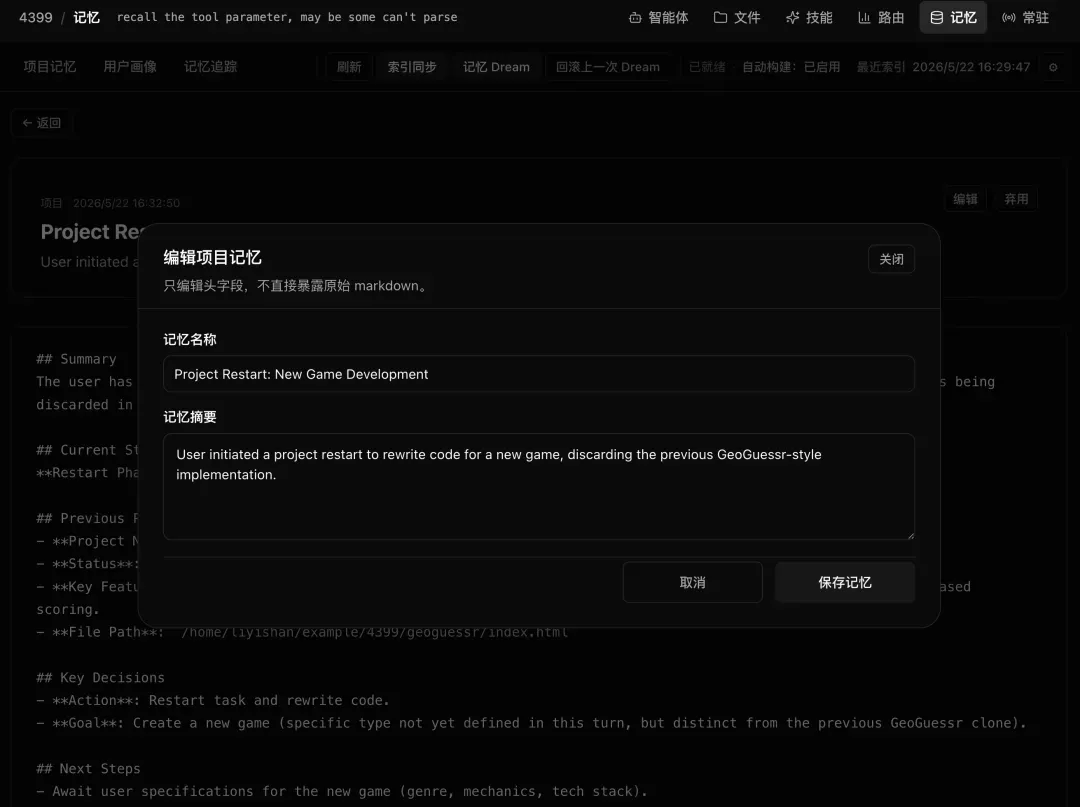Select the 记忆 memory tab
Image resolution: width=1080 pixels, height=807 pixels.
tap(953, 17)
